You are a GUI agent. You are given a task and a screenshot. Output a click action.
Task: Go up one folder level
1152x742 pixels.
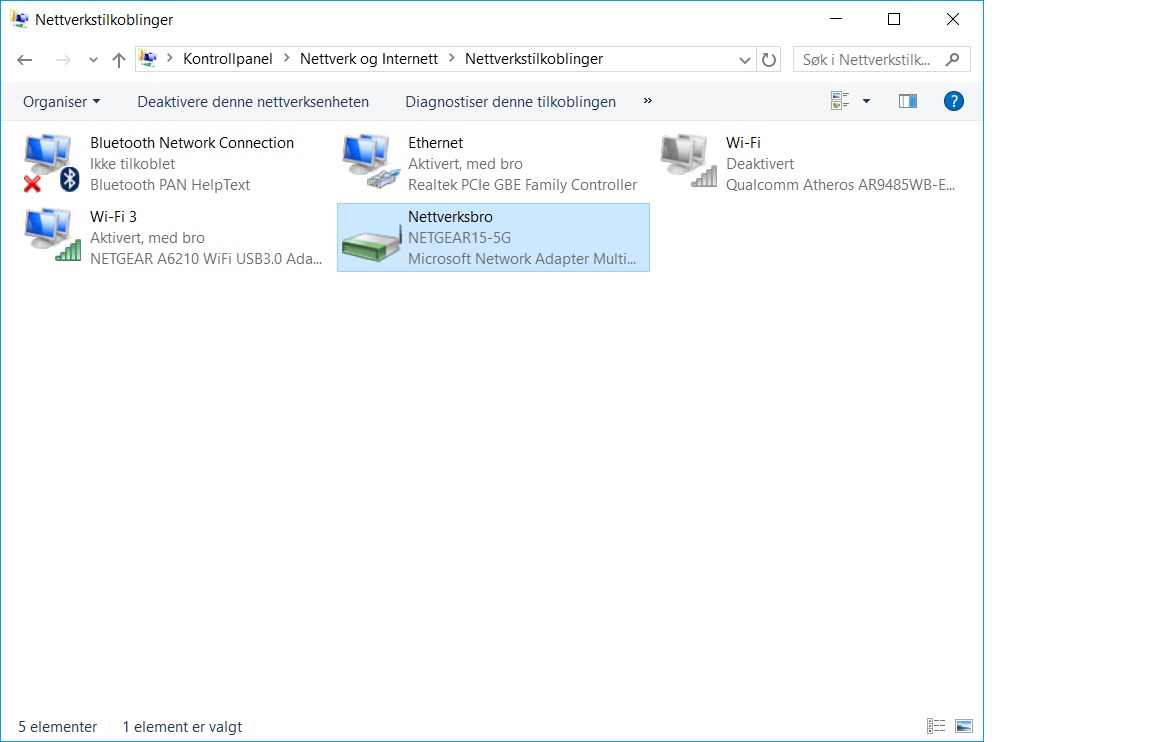click(x=119, y=60)
